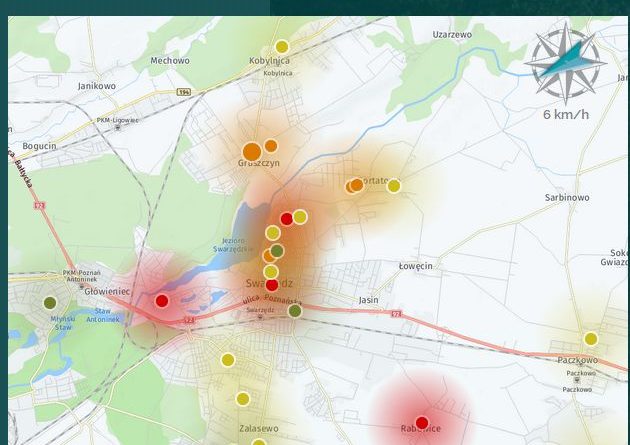Select the olive marker near Młyński Staw
This screenshot has height=445, width=630.
coord(50,303)
